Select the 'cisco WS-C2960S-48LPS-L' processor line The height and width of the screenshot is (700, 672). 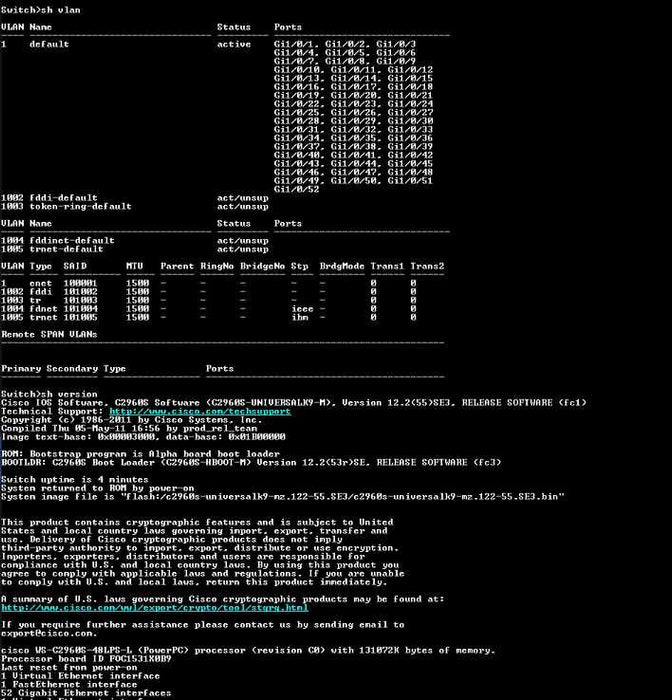click(x=248, y=650)
